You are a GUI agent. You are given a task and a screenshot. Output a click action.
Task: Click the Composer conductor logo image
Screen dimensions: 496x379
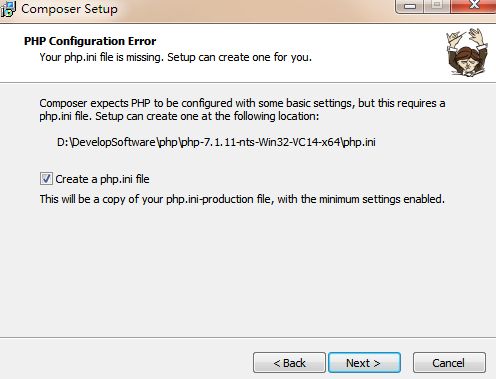pos(467,53)
